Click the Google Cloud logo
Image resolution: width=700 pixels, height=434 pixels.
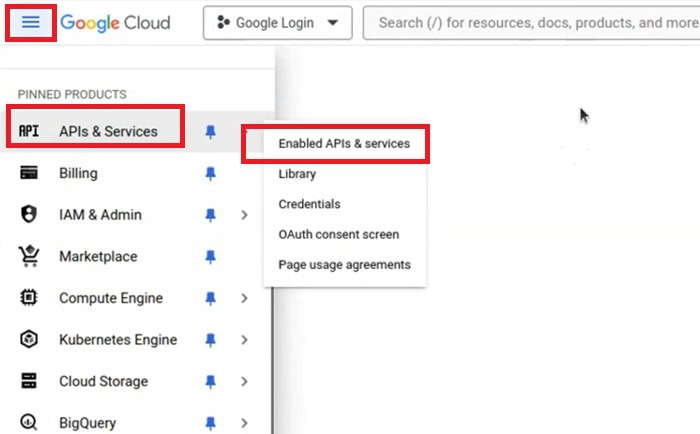[x=115, y=23]
